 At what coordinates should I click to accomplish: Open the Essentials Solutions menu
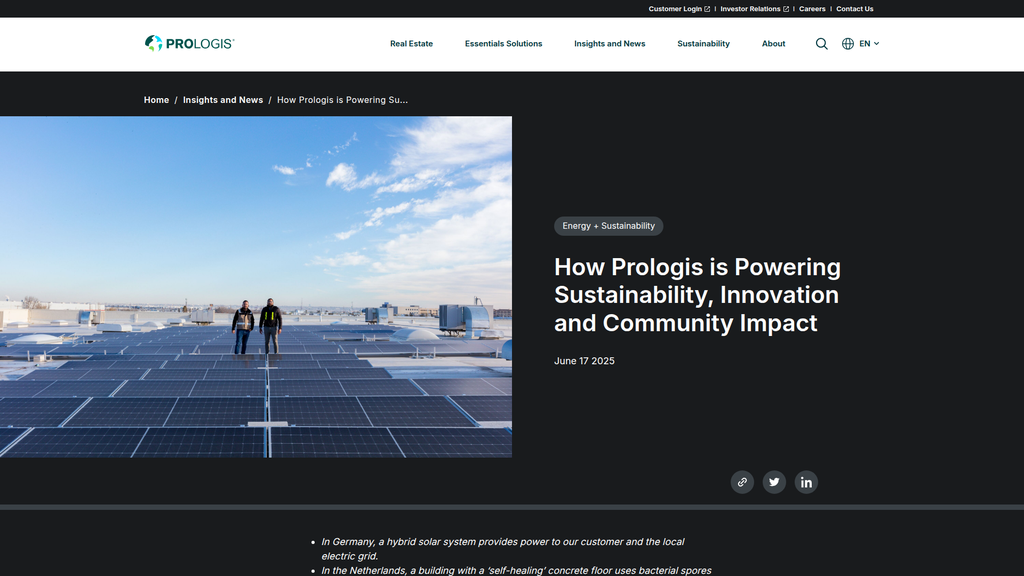504,44
